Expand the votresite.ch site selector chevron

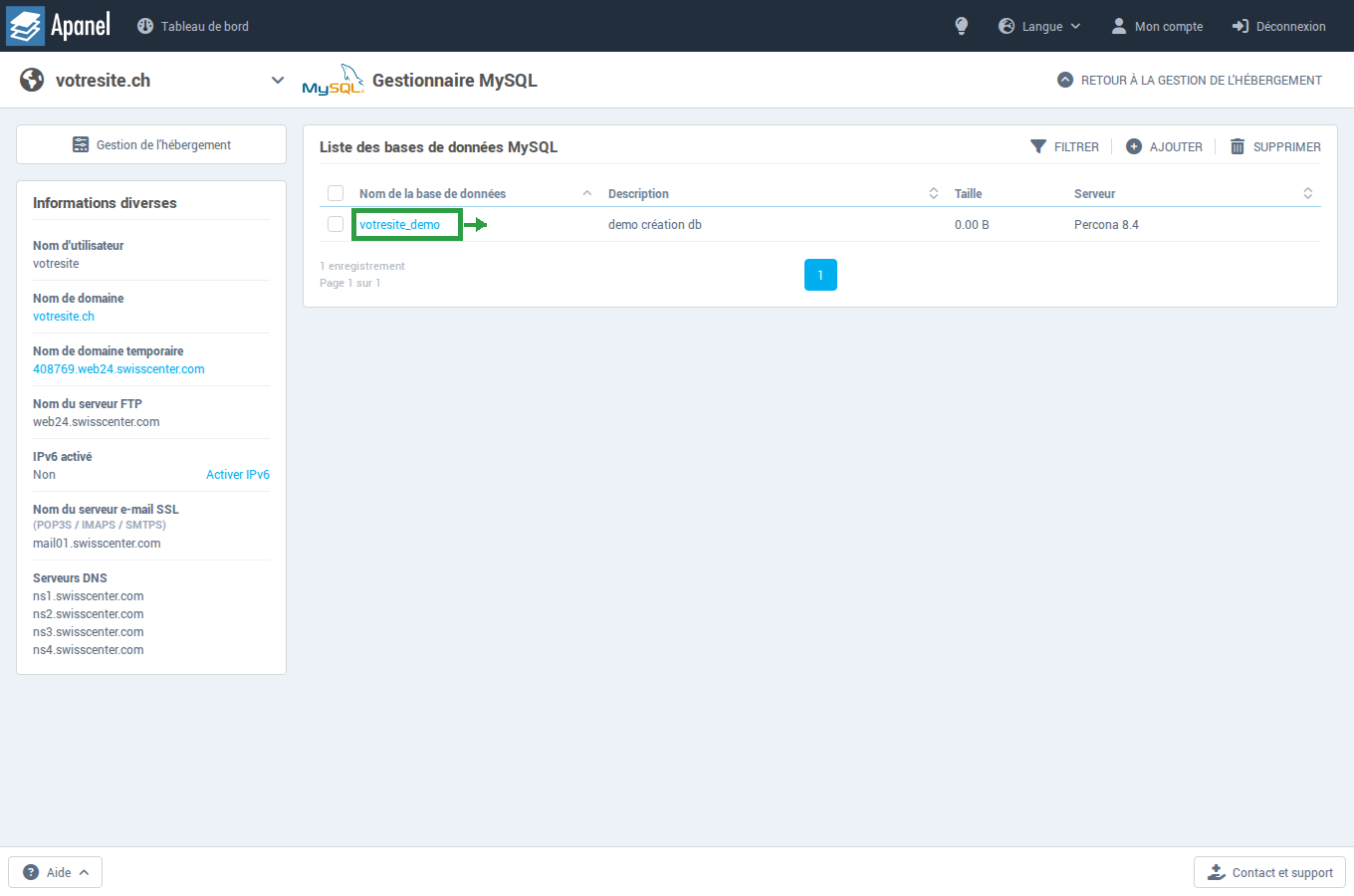pos(278,80)
